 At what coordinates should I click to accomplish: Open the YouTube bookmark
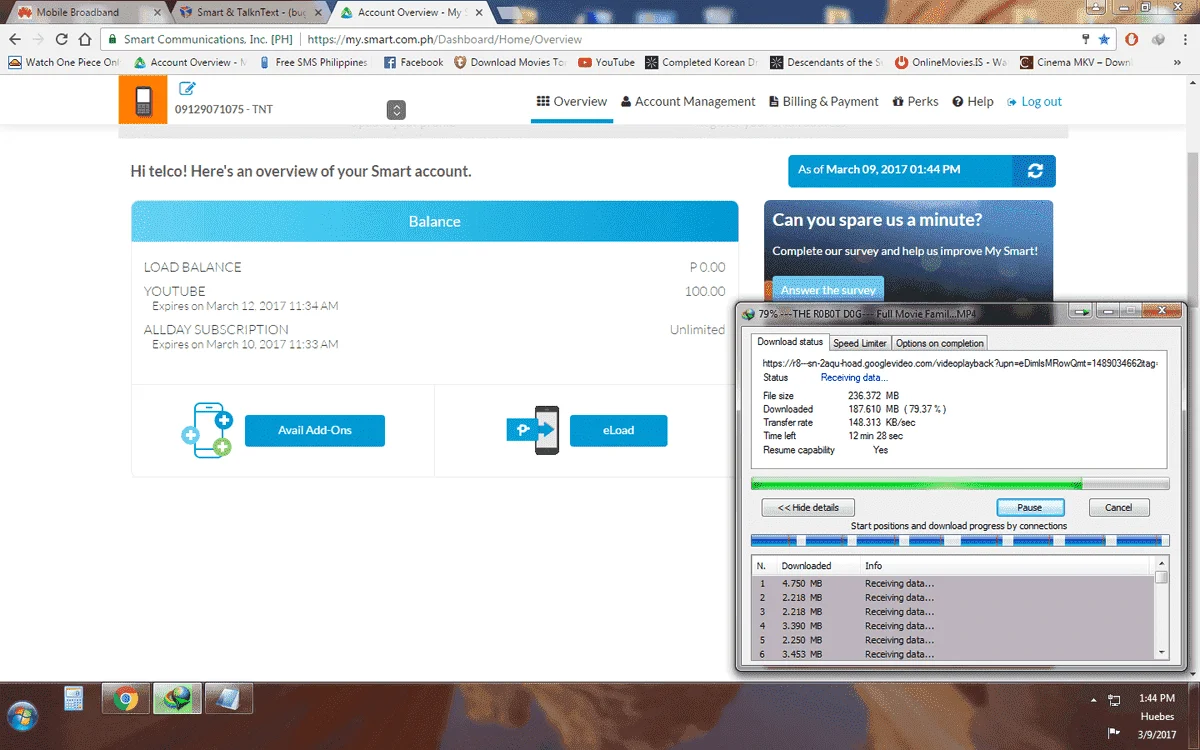(606, 62)
